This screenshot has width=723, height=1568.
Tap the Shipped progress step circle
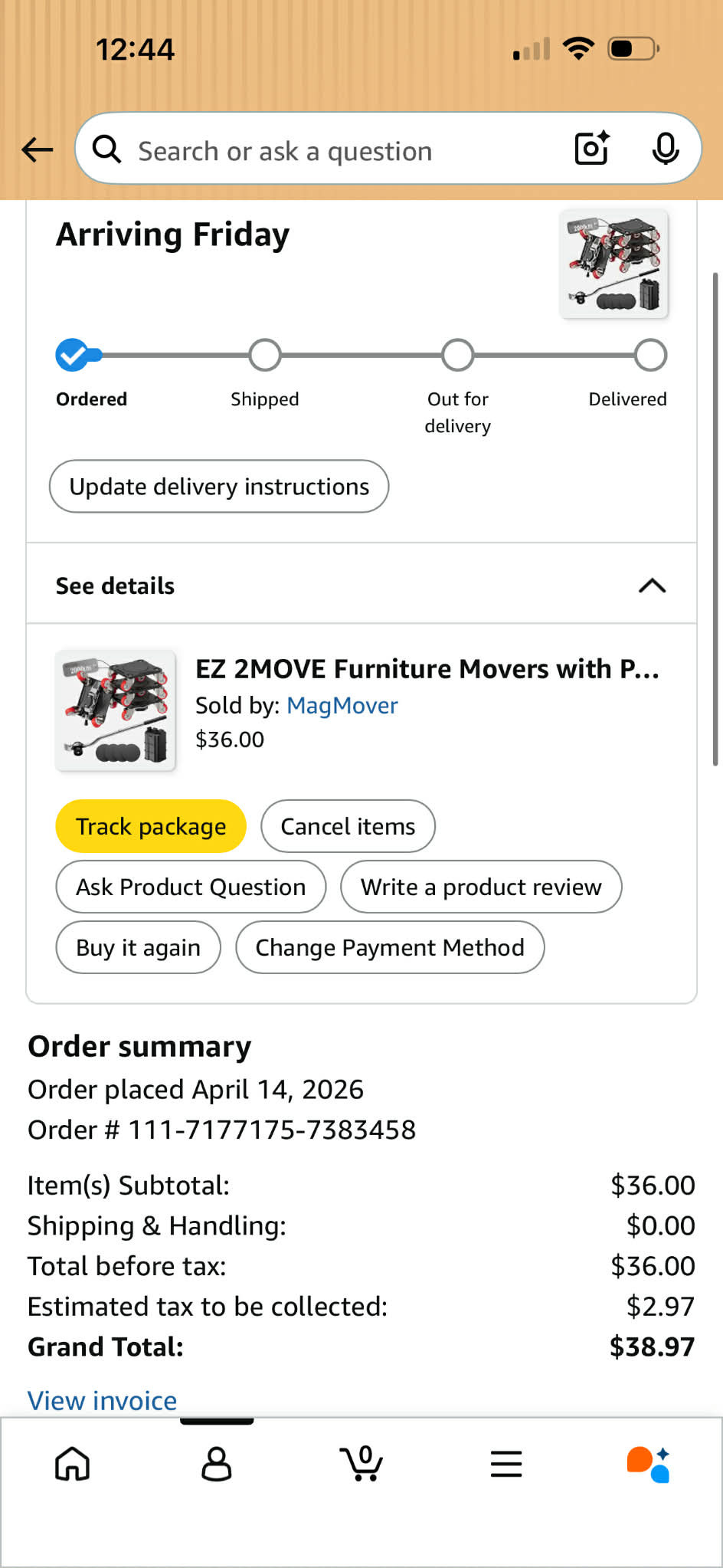[265, 356]
